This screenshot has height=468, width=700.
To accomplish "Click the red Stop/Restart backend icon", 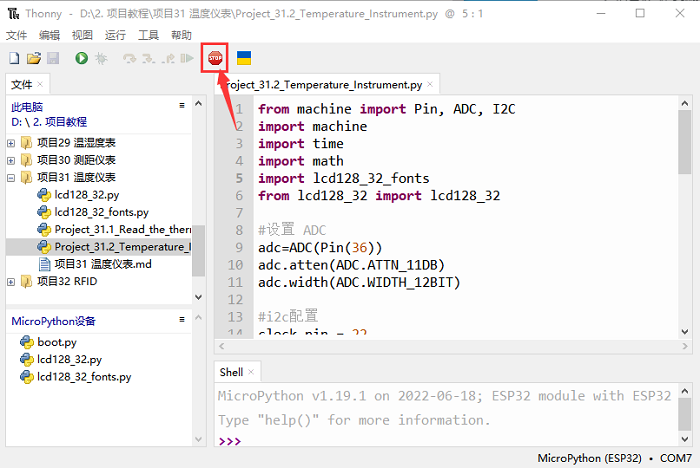I will [215, 59].
